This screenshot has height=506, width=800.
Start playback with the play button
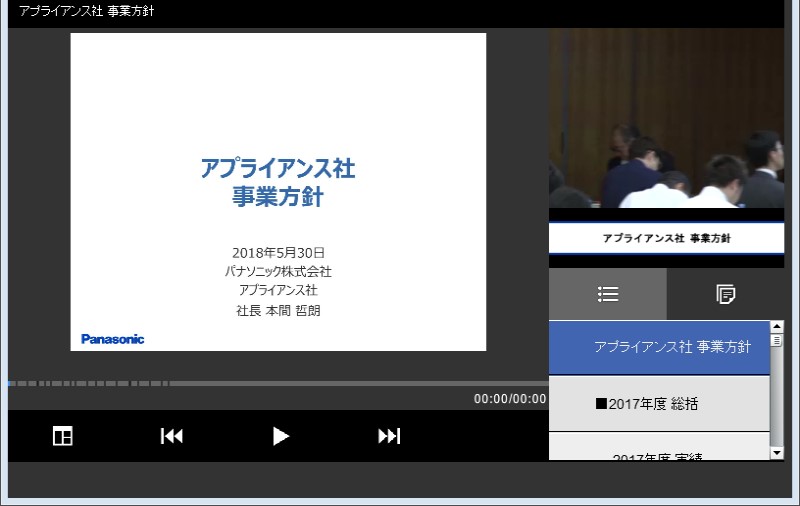281,436
